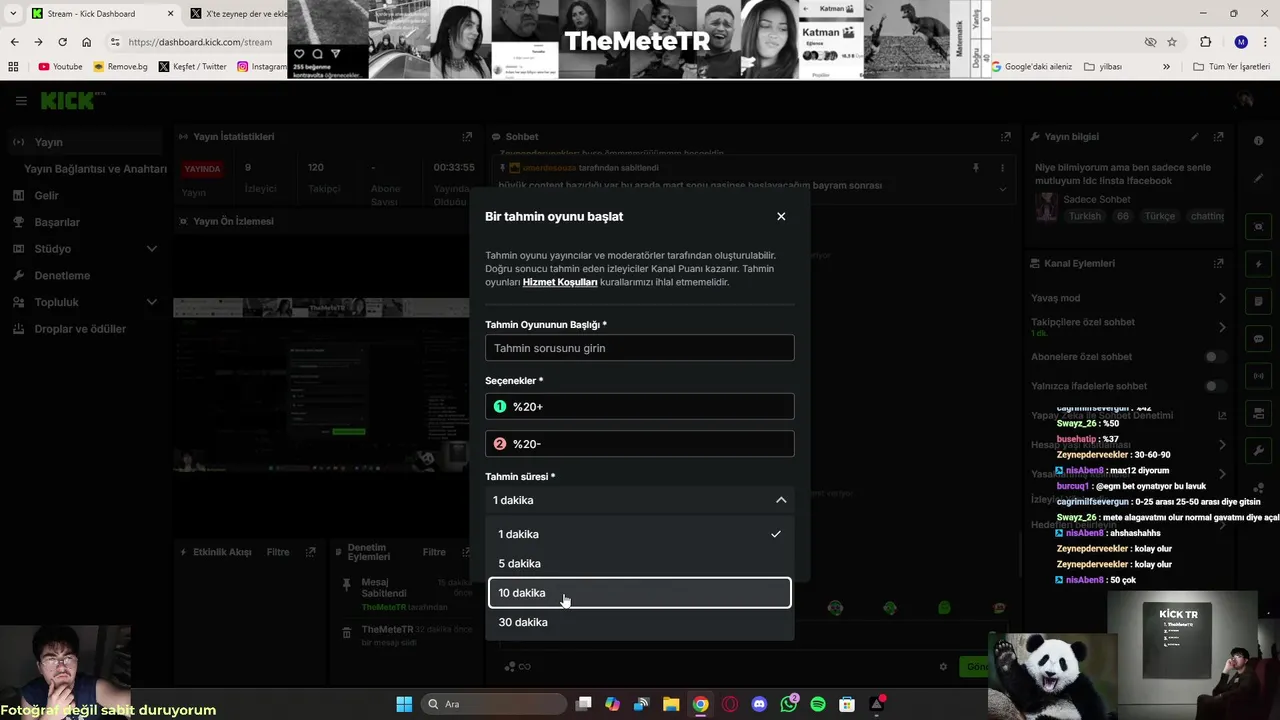Pick the 30 dakika duration option
This screenshot has height=720, width=1280.
[x=640, y=622]
